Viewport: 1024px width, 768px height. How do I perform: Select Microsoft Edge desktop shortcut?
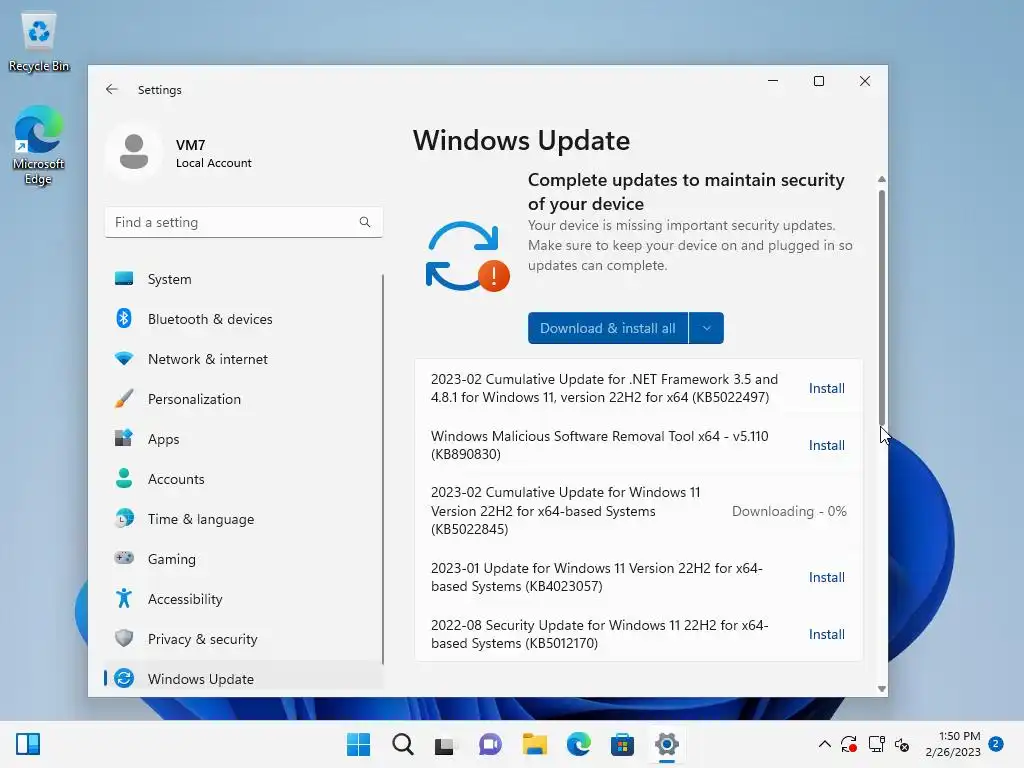click(x=39, y=146)
